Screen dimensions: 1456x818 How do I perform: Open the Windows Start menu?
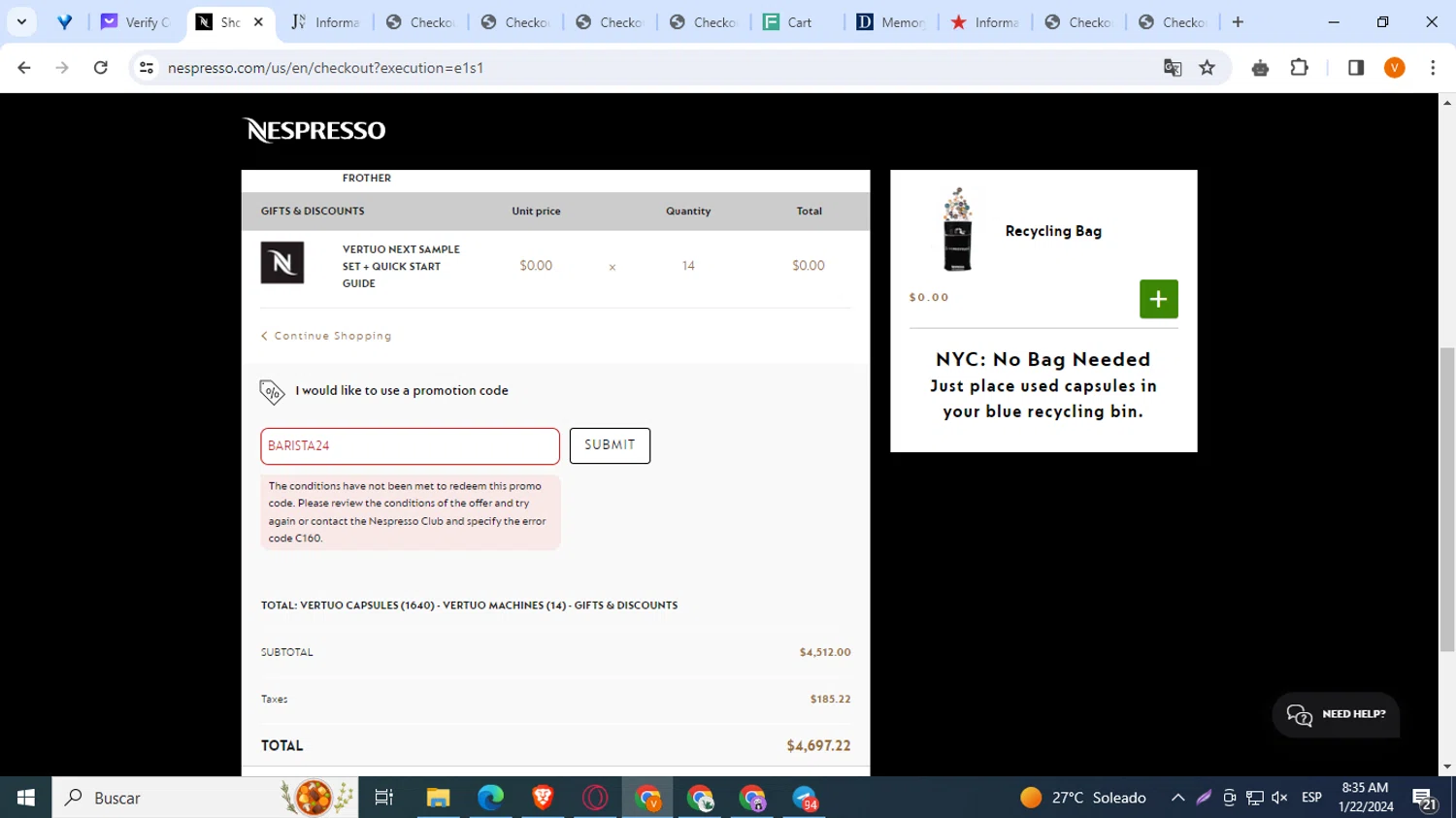point(26,798)
